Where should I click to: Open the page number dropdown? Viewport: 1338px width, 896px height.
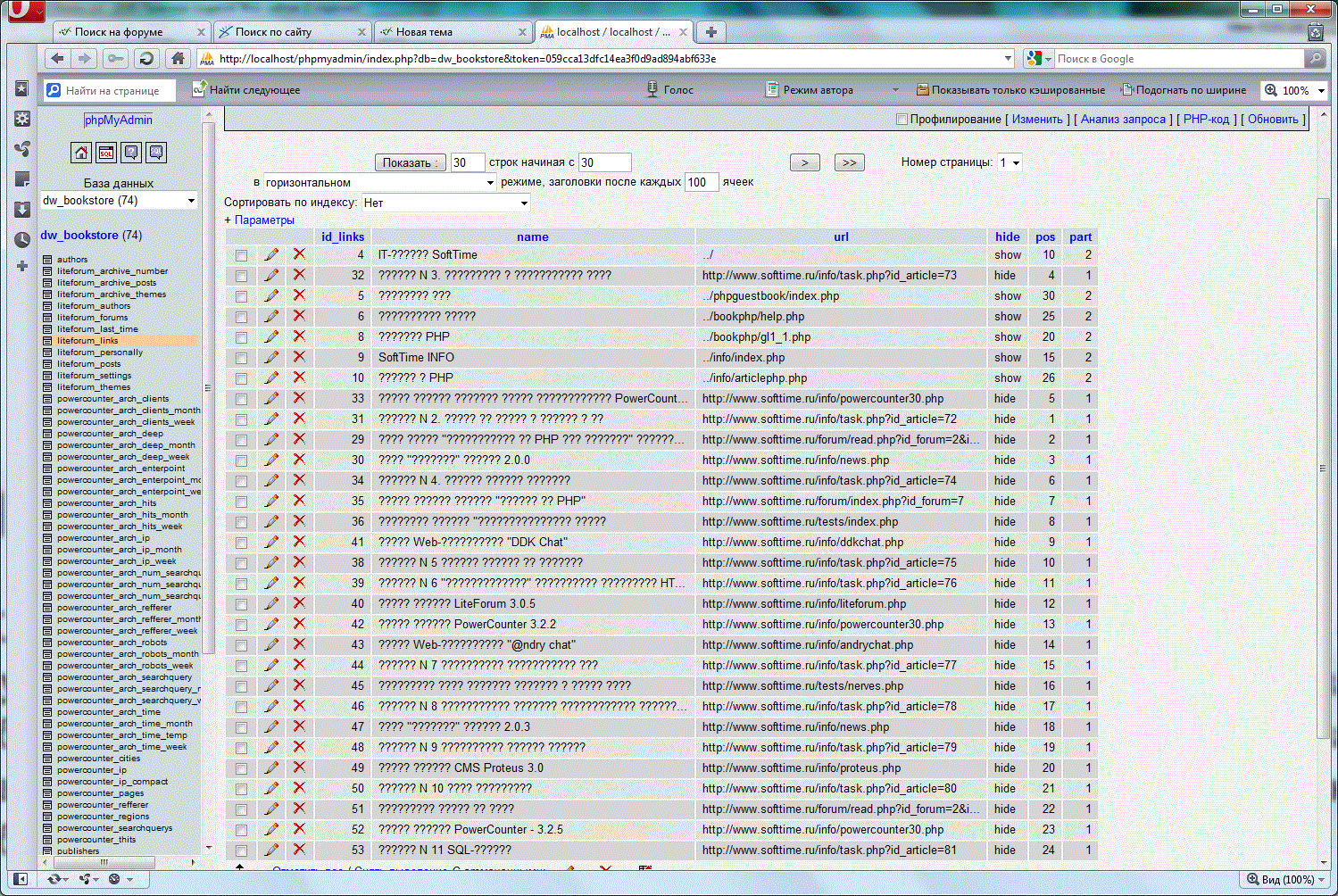pos(1010,162)
